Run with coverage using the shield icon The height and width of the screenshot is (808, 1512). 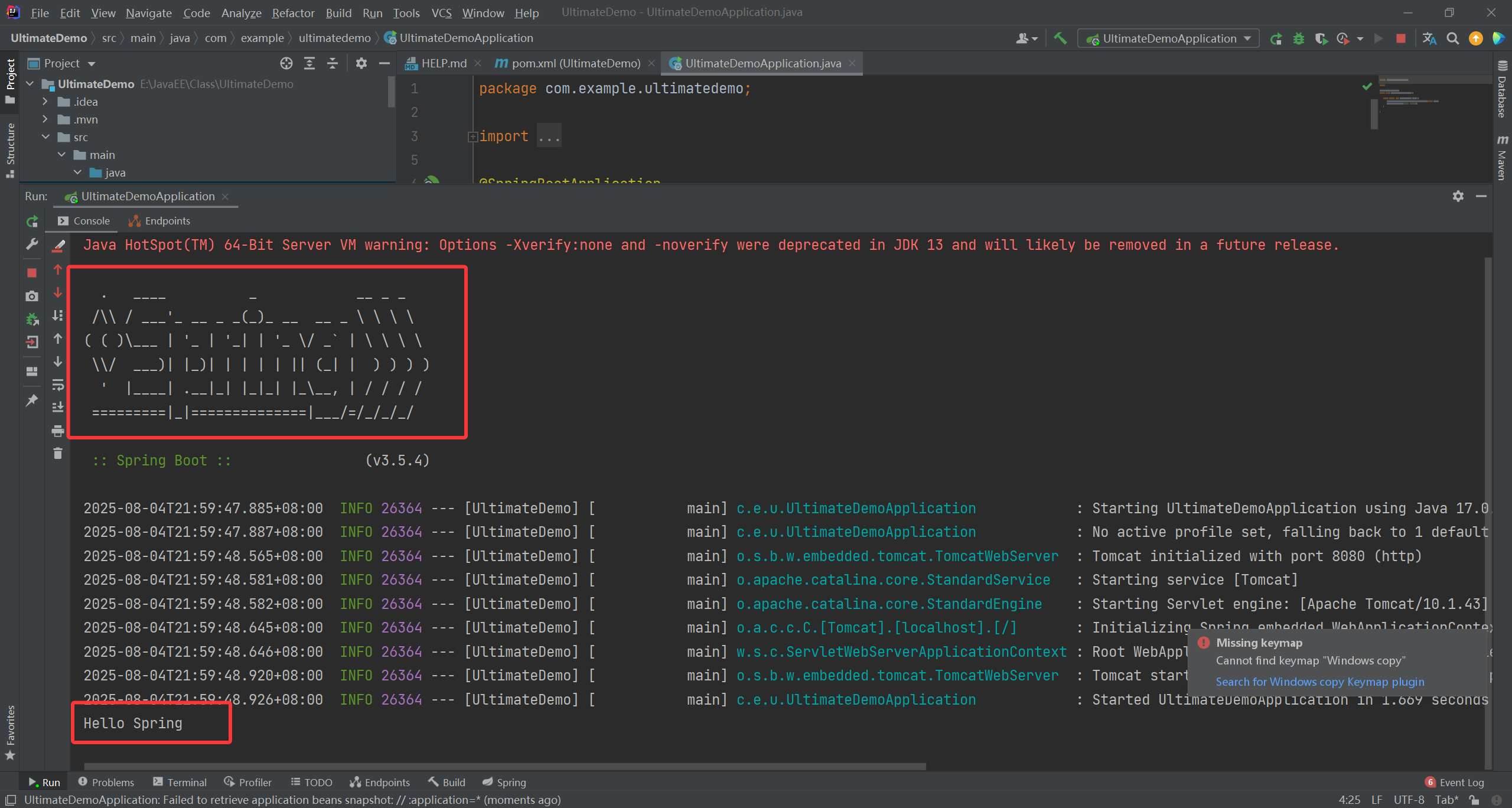[x=1321, y=38]
